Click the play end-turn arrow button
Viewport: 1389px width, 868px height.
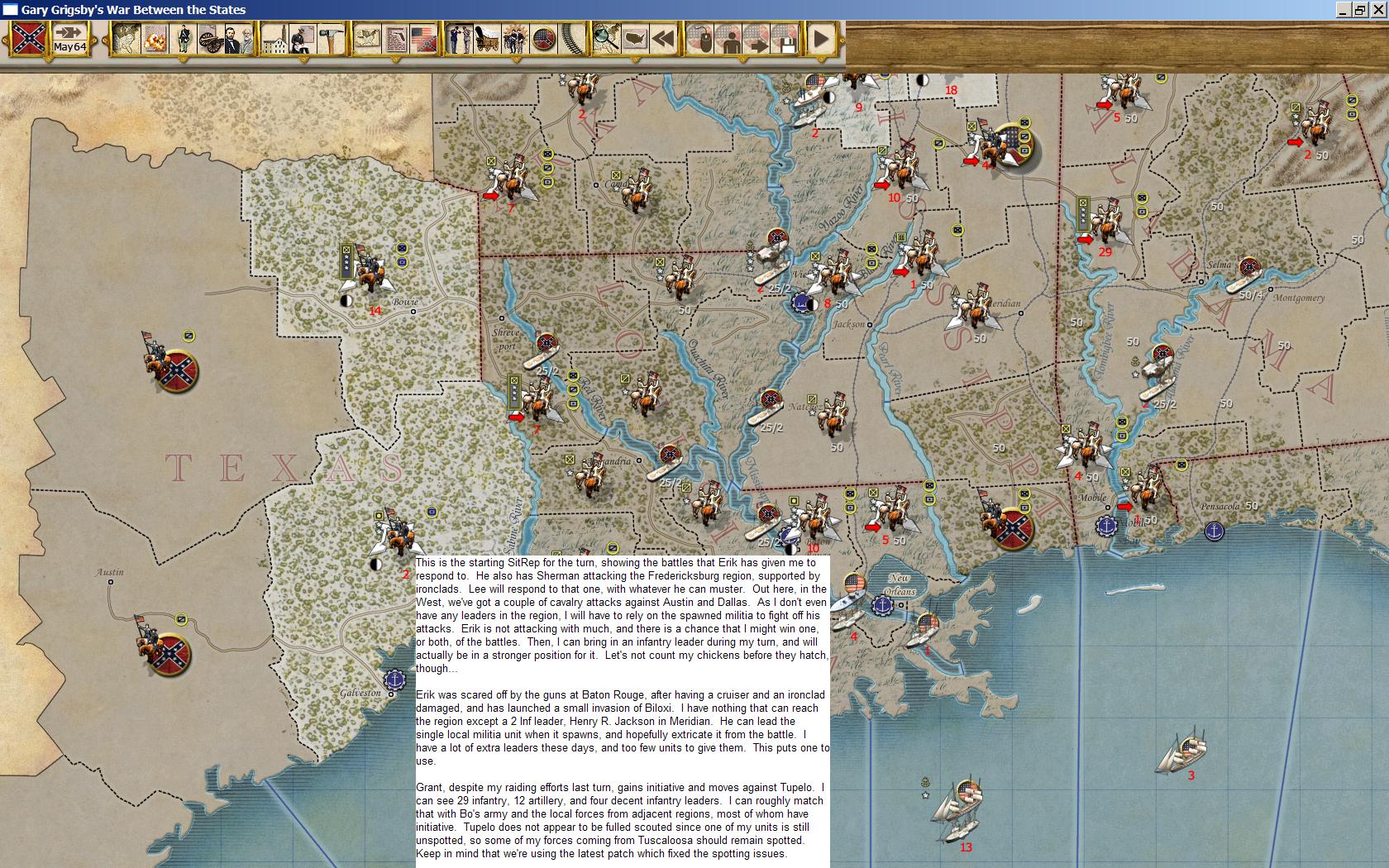[x=820, y=39]
